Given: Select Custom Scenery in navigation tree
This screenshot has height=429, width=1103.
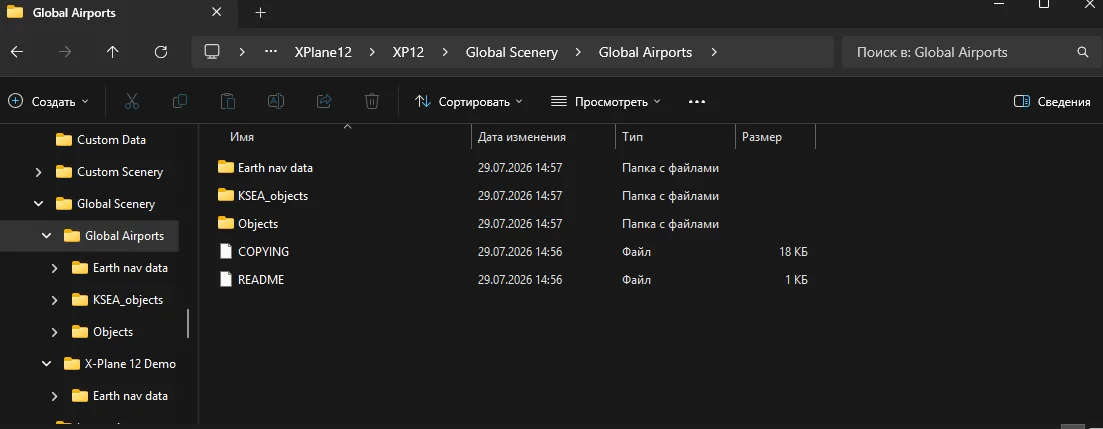Looking at the screenshot, I should [x=120, y=172].
